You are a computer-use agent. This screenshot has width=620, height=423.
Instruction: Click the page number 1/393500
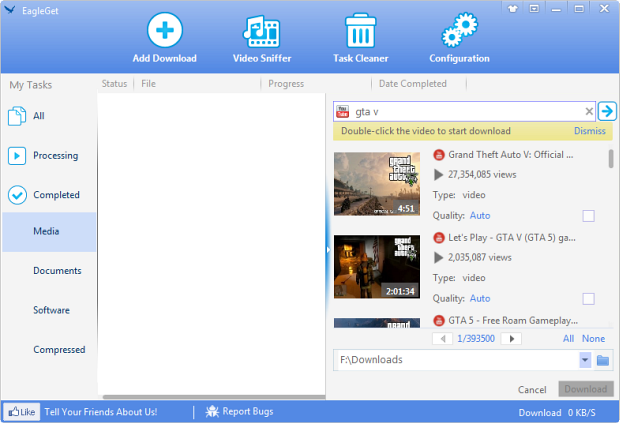pos(476,339)
